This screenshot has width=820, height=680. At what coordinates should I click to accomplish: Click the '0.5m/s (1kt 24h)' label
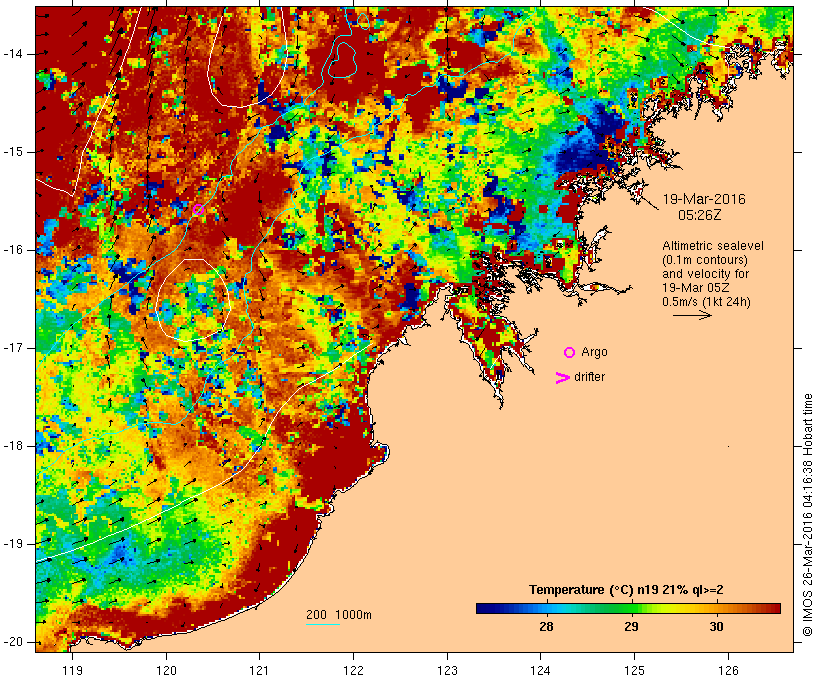(x=706, y=302)
